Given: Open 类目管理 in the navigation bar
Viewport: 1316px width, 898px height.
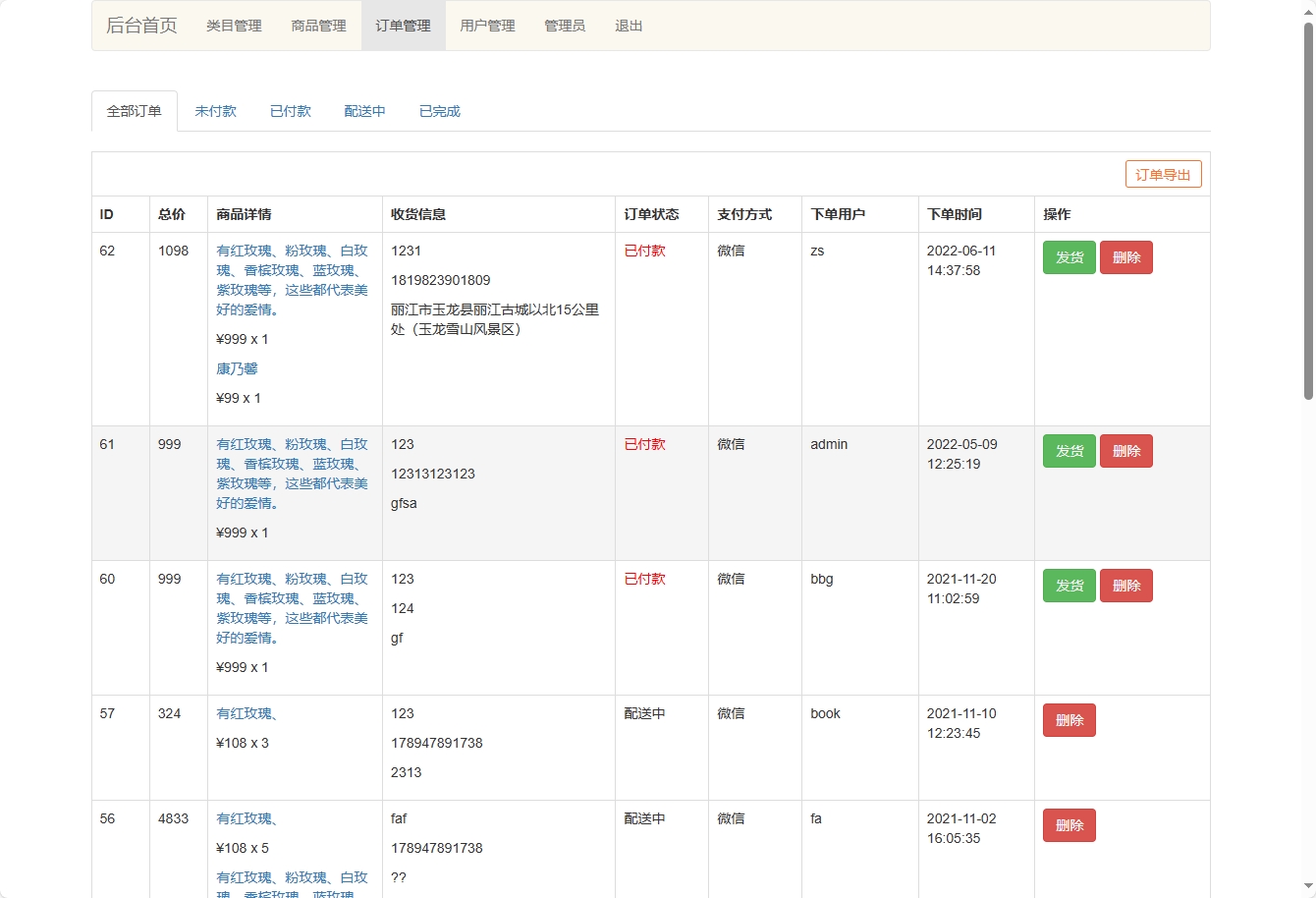Looking at the screenshot, I should click(x=234, y=26).
